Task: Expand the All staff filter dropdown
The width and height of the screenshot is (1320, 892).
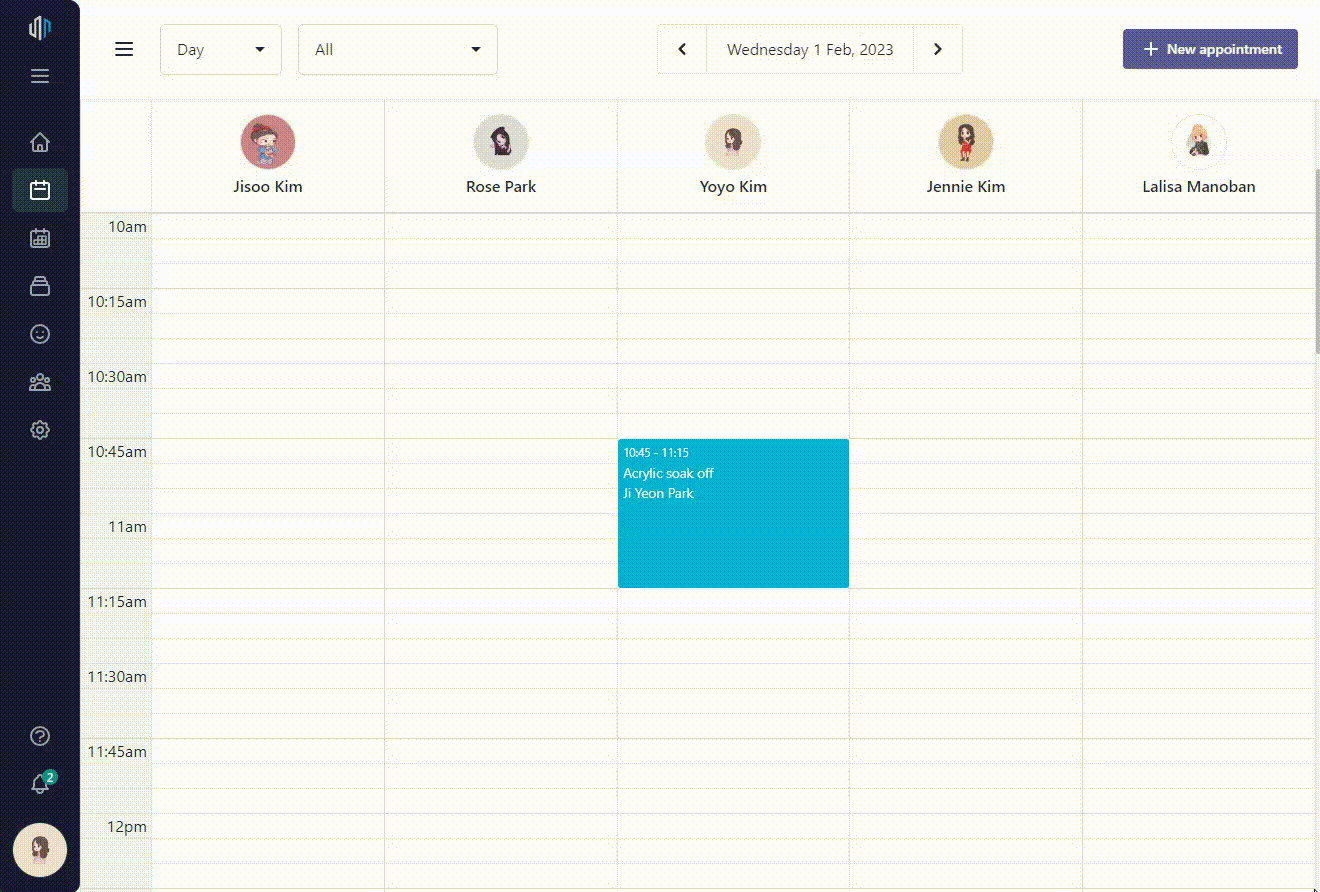Action: (397, 49)
